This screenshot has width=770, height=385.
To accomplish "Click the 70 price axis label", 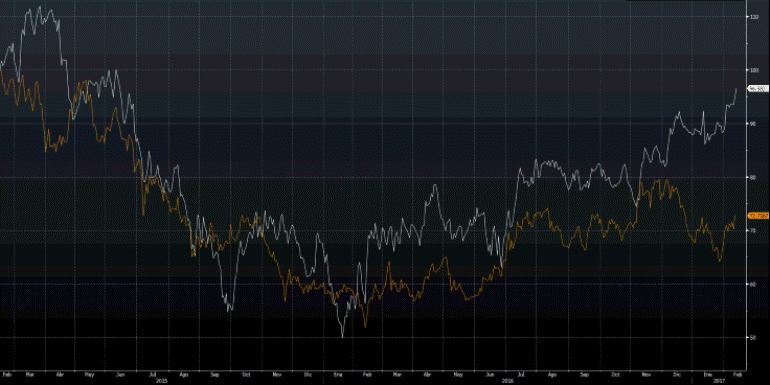I will [752, 230].
